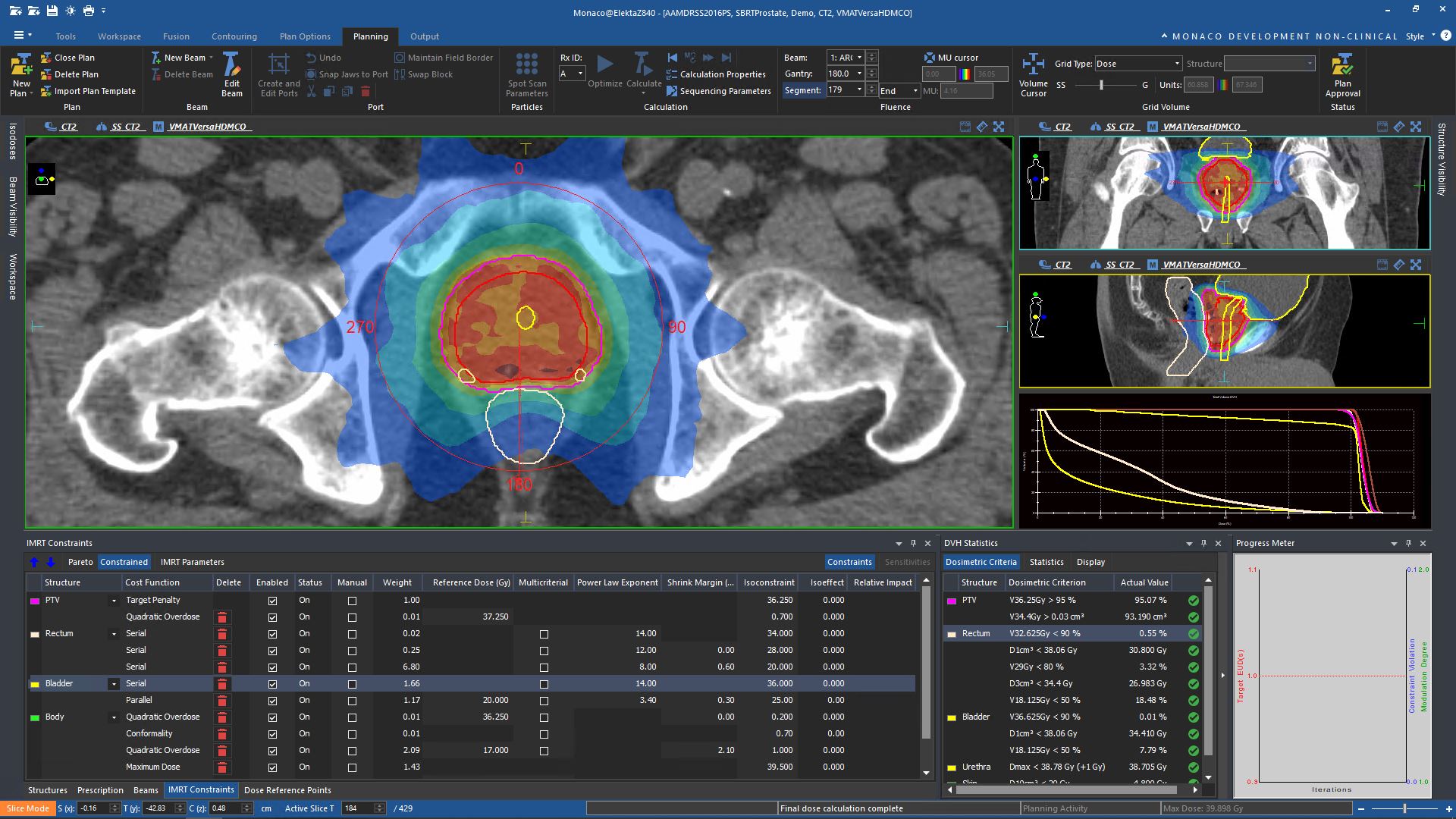Click the DVH graph thumbnail
The width and height of the screenshot is (1456, 819).
pyautogui.click(x=1225, y=460)
